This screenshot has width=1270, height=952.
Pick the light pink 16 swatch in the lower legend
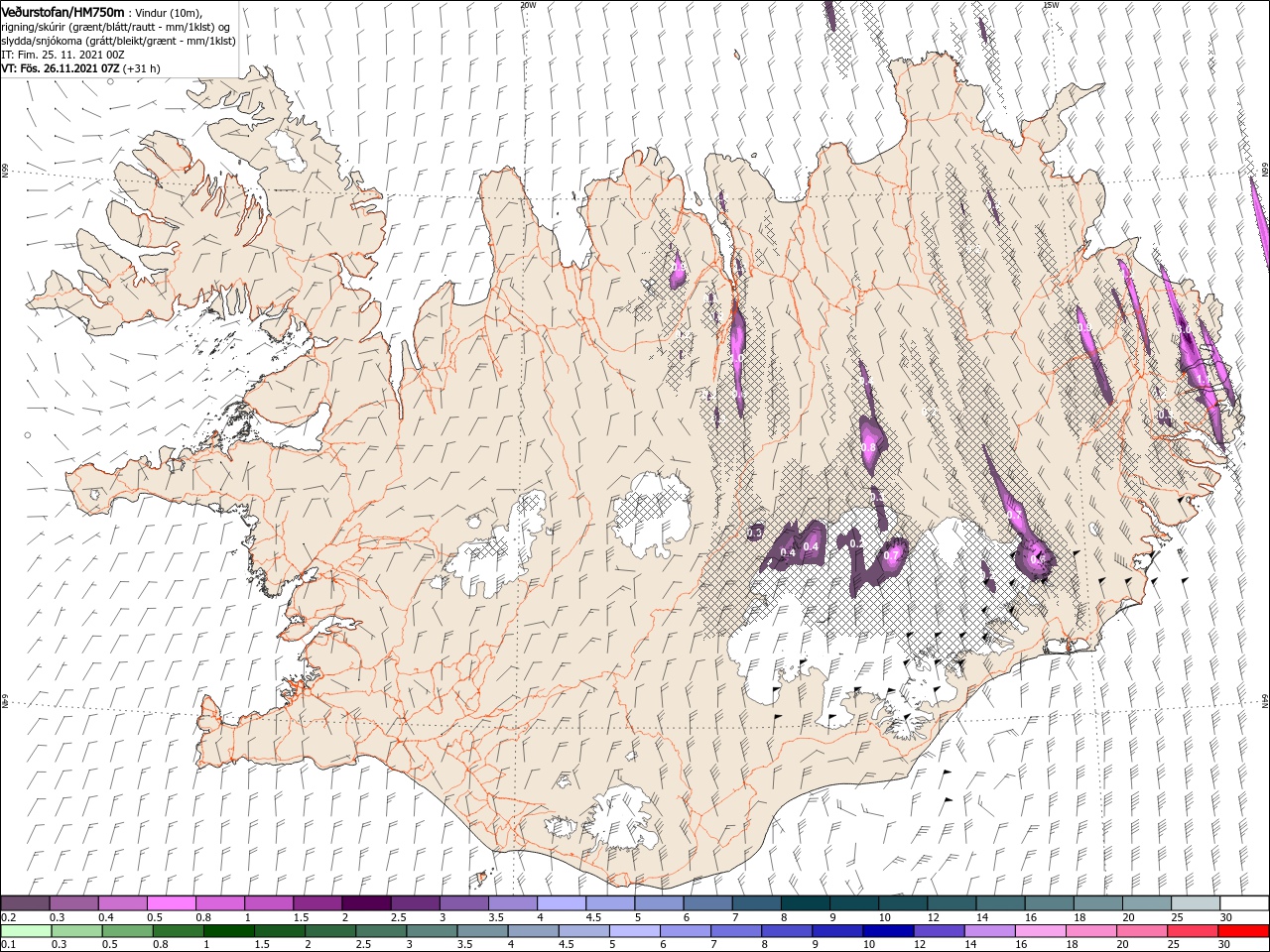1041,931
